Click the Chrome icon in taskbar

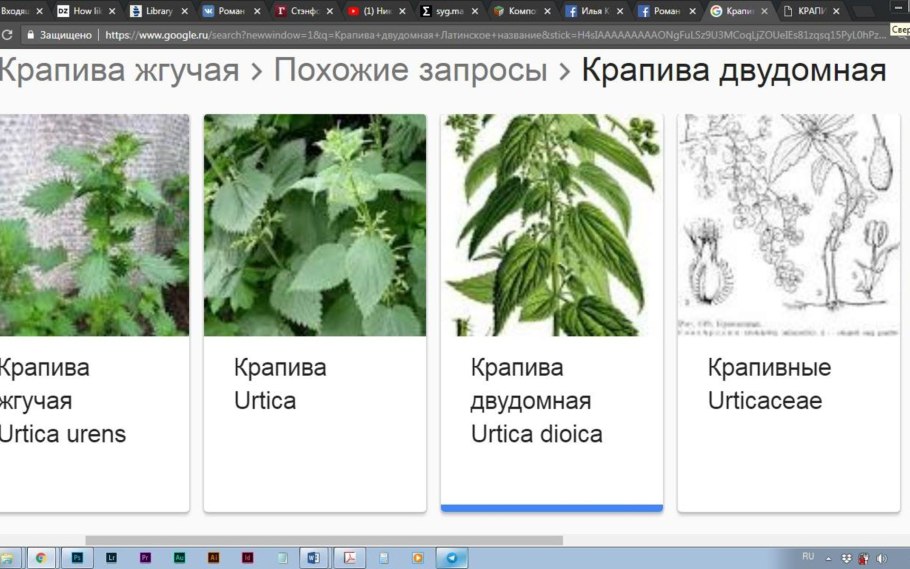pos(41,558)
